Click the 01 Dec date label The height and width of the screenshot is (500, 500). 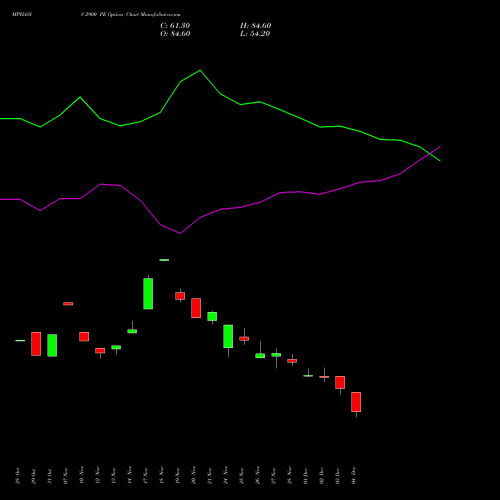[305, 476]
